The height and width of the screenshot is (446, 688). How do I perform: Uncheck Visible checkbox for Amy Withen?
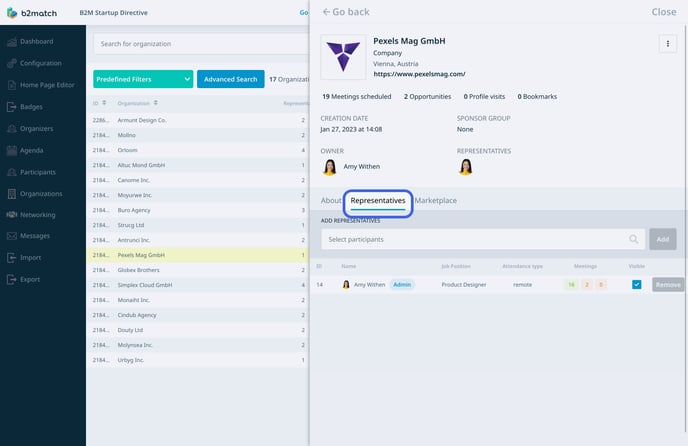pos(636,285)
